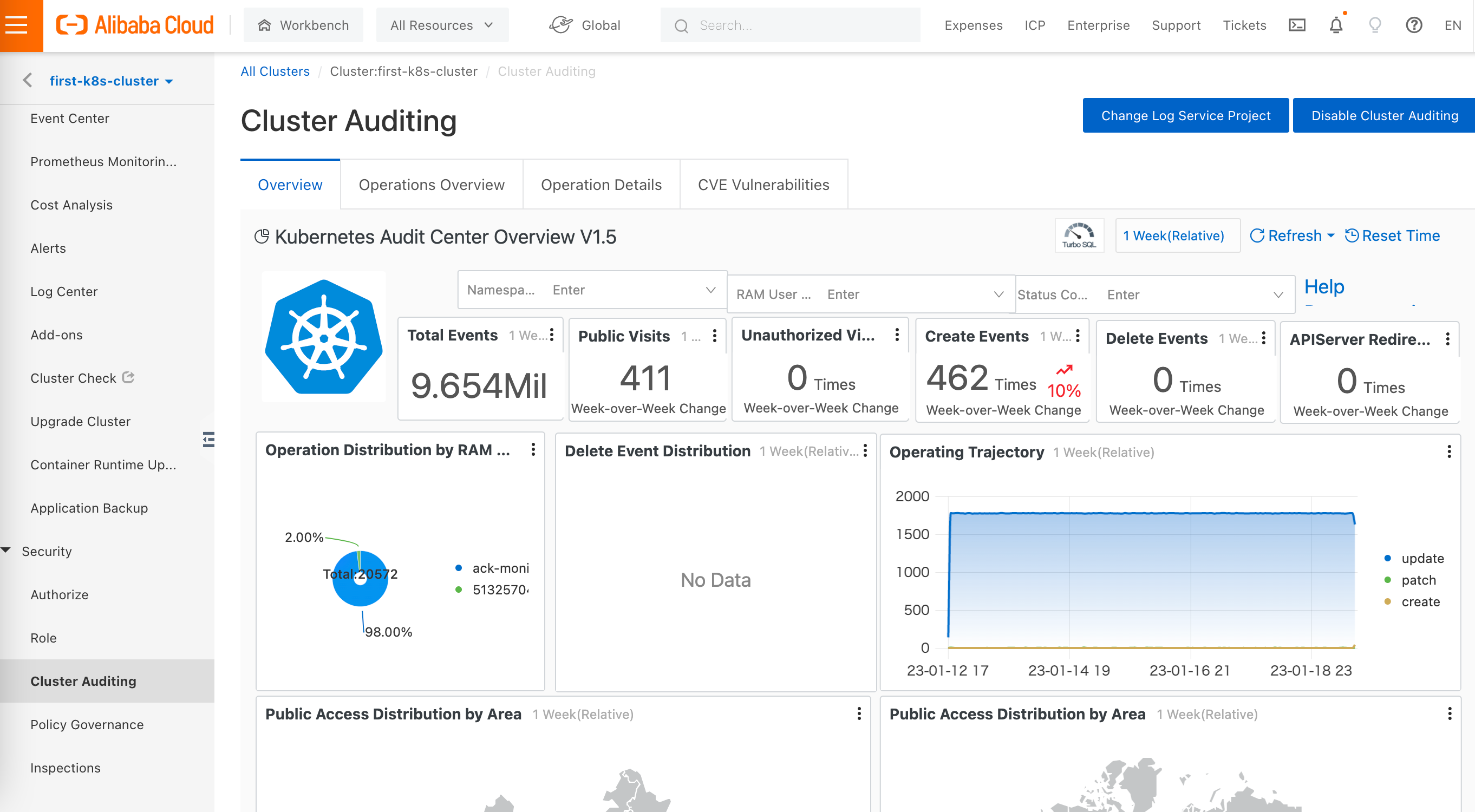Screen dimensions: 1475x812
Task: Click the help question mark icon
Action: pyautogui.click(x=1413, y=25)
